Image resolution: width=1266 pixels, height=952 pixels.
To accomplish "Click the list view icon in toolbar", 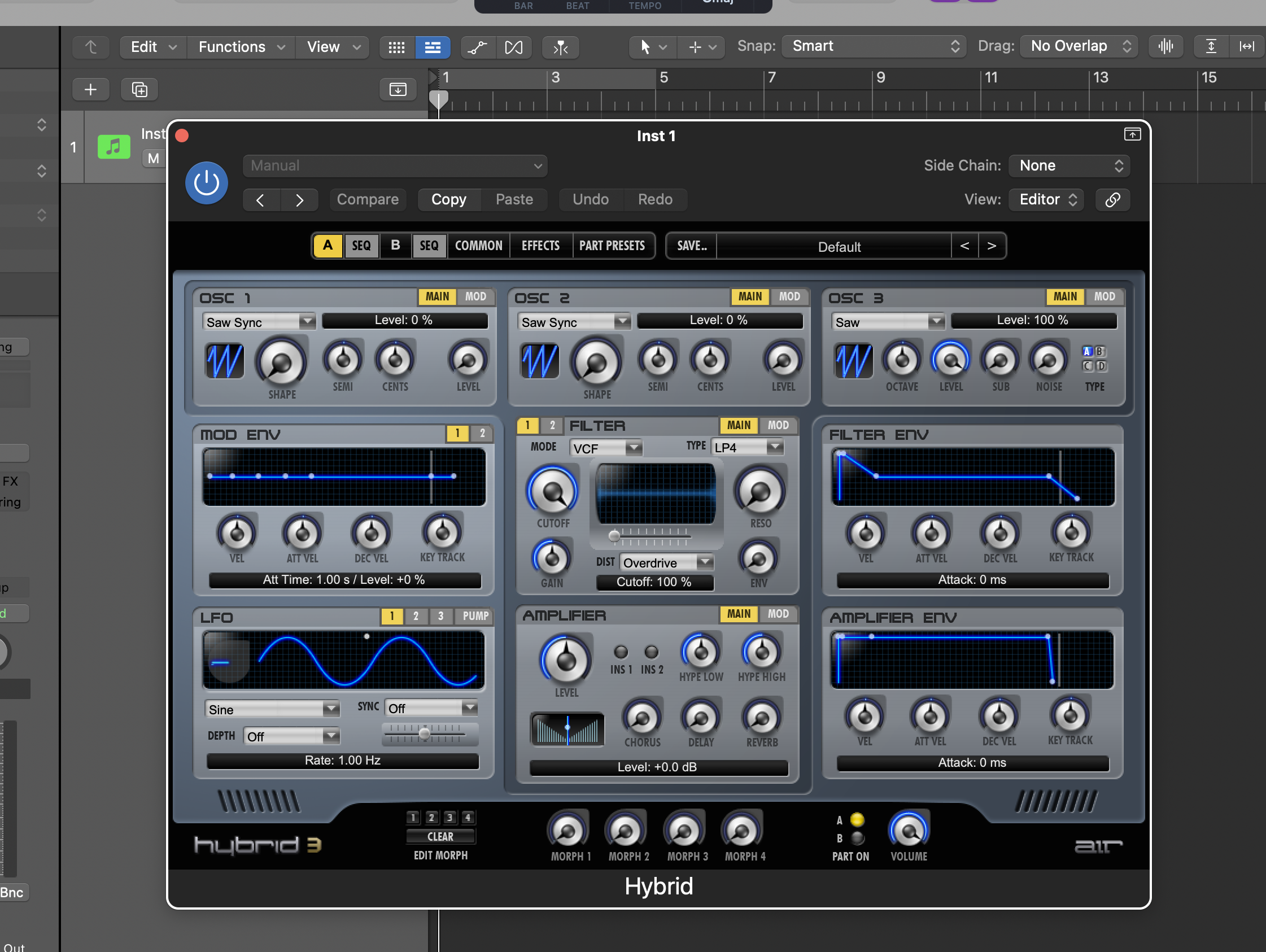I will 433,47.
